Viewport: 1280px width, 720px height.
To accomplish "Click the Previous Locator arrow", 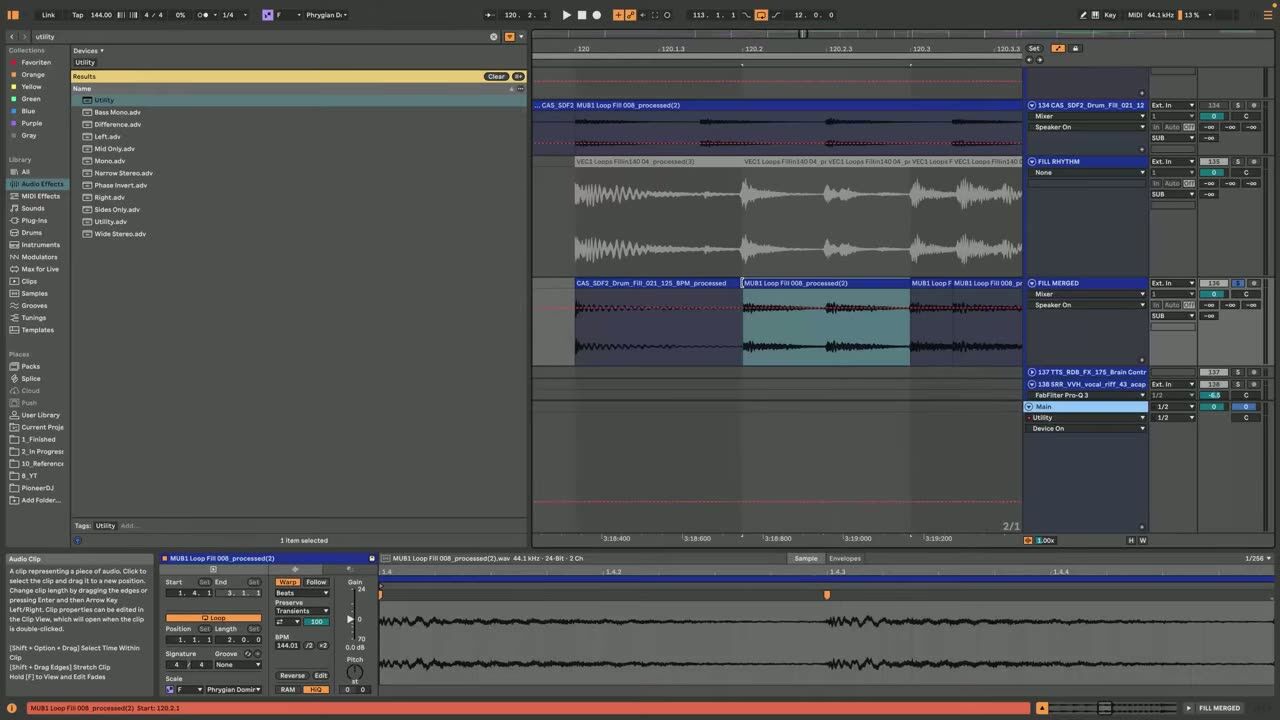I will point(1029,59).
